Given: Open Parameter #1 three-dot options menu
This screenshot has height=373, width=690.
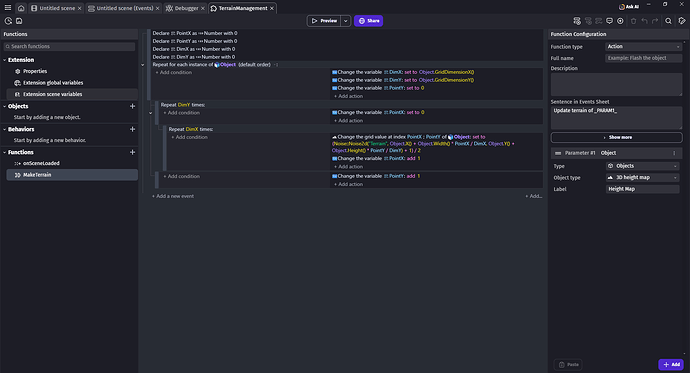Looking at the screenshot, I should (674, 153).
